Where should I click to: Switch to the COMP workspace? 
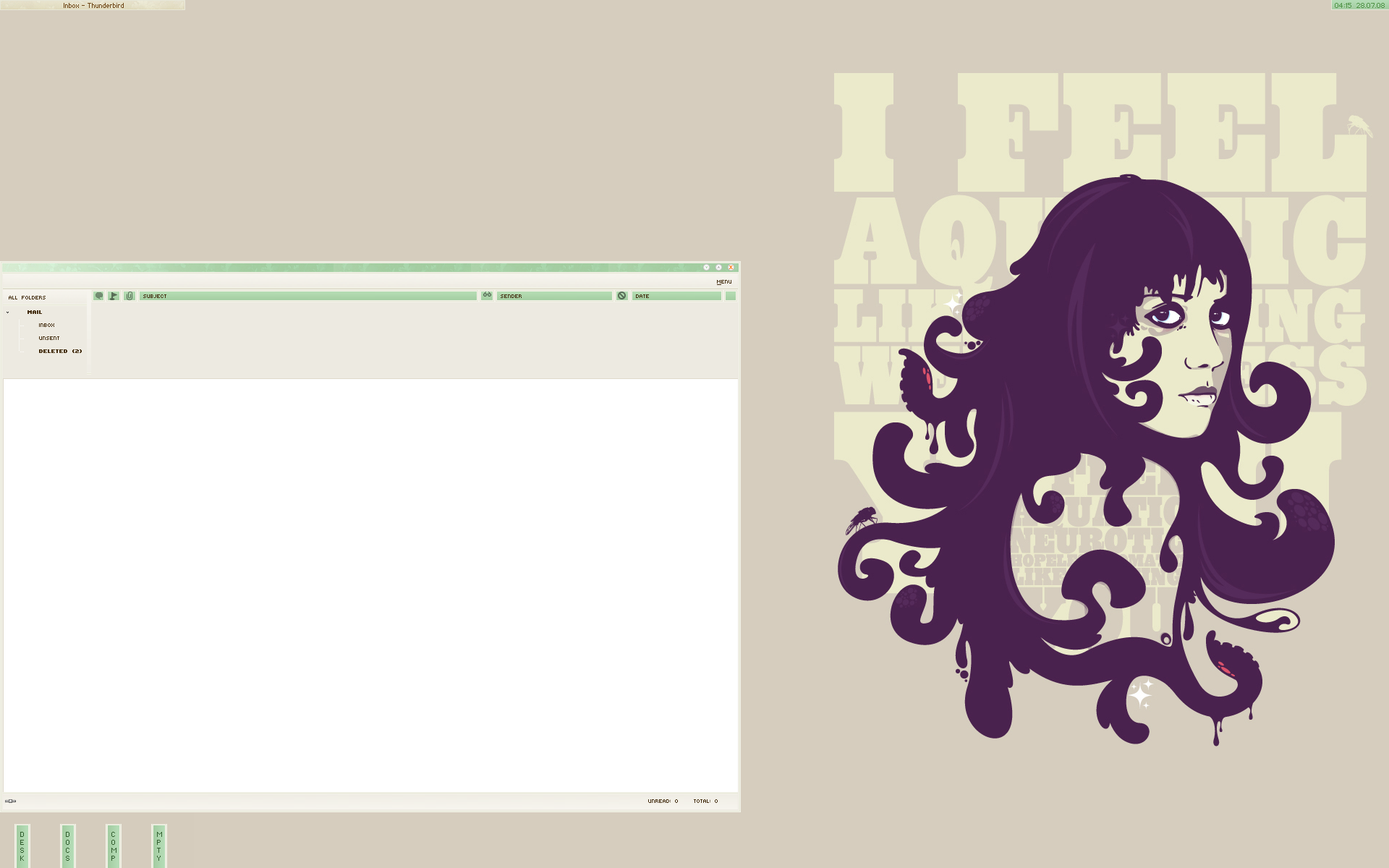tap(114, 846)
